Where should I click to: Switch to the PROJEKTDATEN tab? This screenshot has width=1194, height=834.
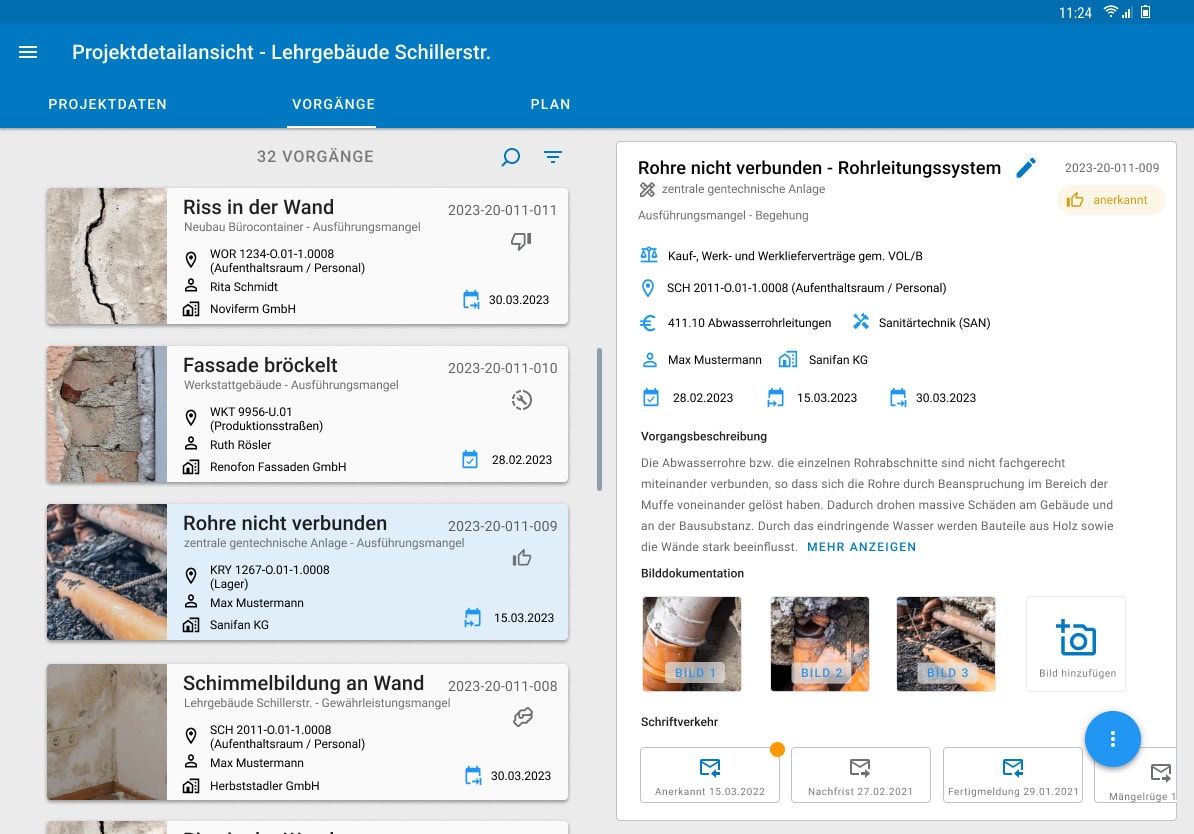(x=107, y=104)
